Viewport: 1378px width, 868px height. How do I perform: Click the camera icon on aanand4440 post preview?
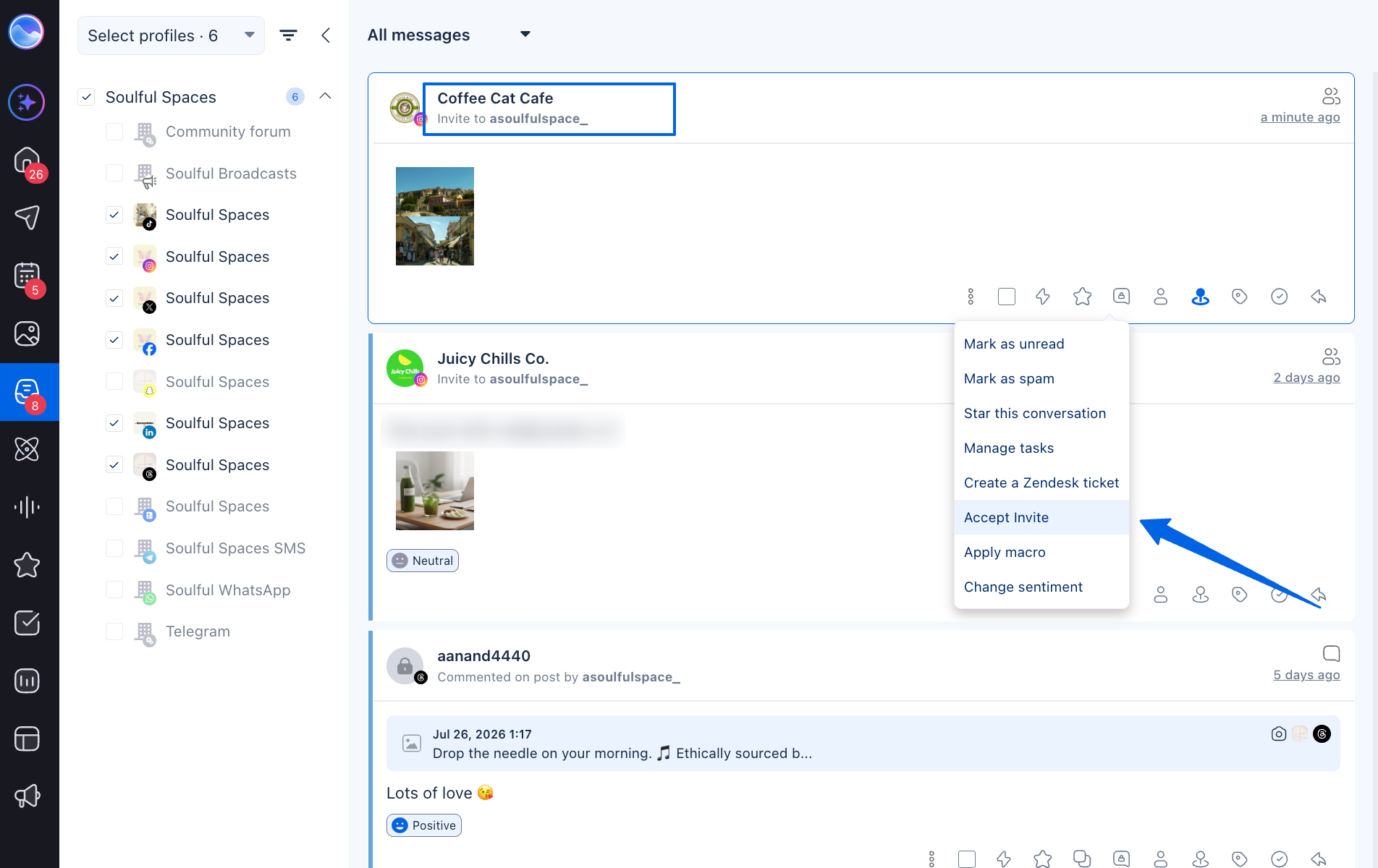[x=1279, y=733]
